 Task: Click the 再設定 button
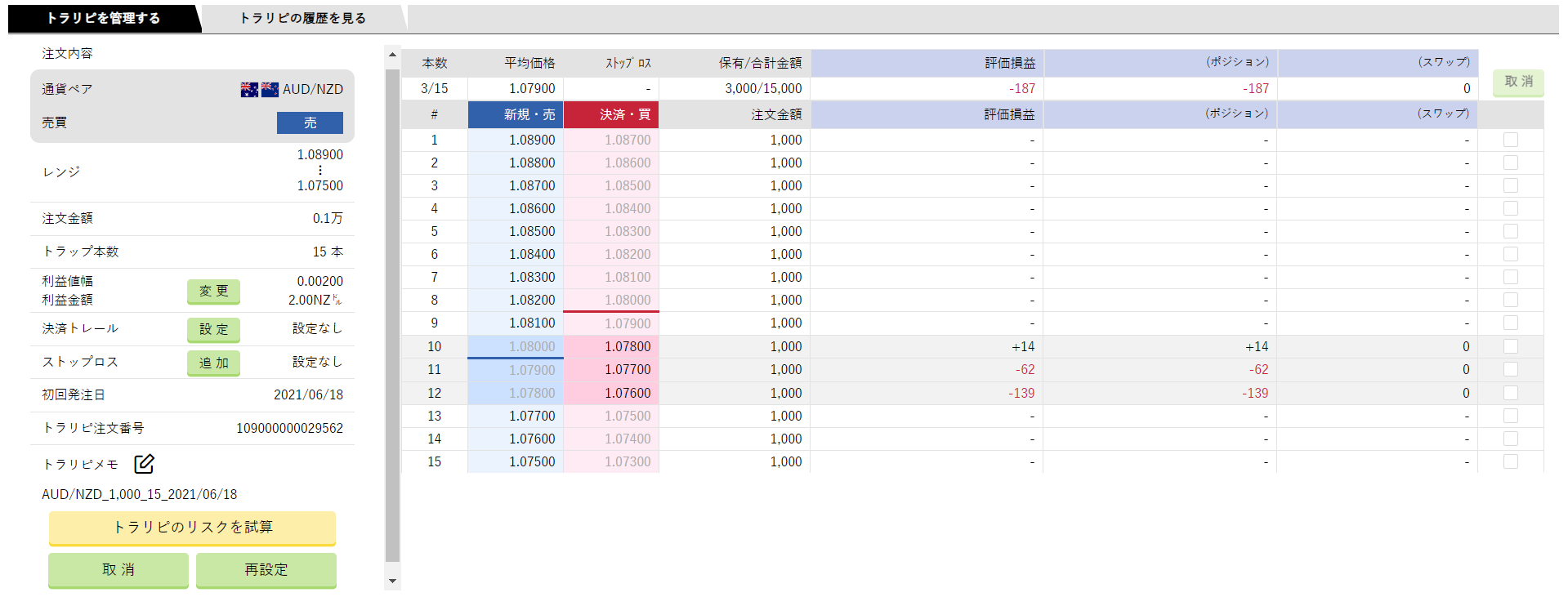[x=266, y=570]
